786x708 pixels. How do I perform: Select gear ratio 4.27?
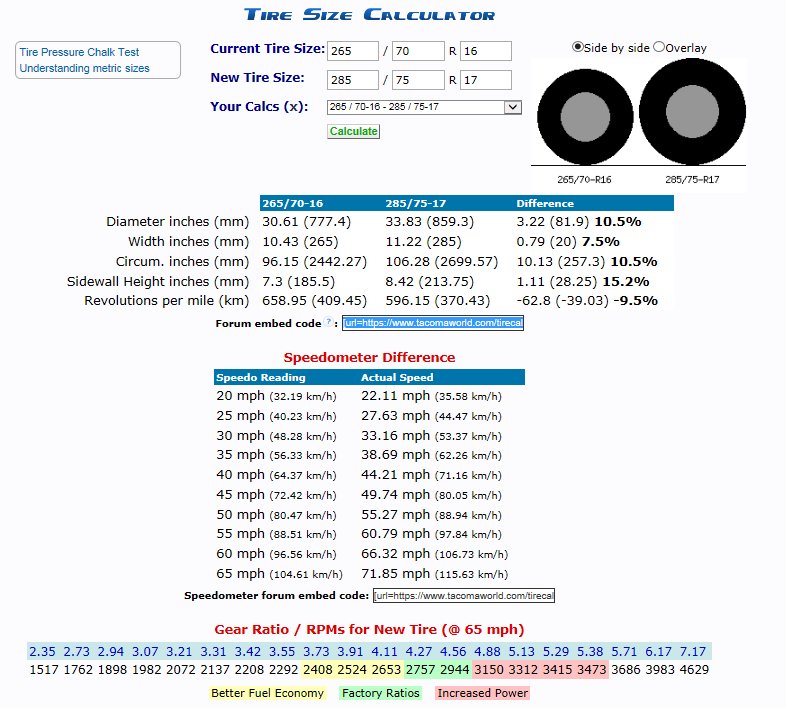419,652
